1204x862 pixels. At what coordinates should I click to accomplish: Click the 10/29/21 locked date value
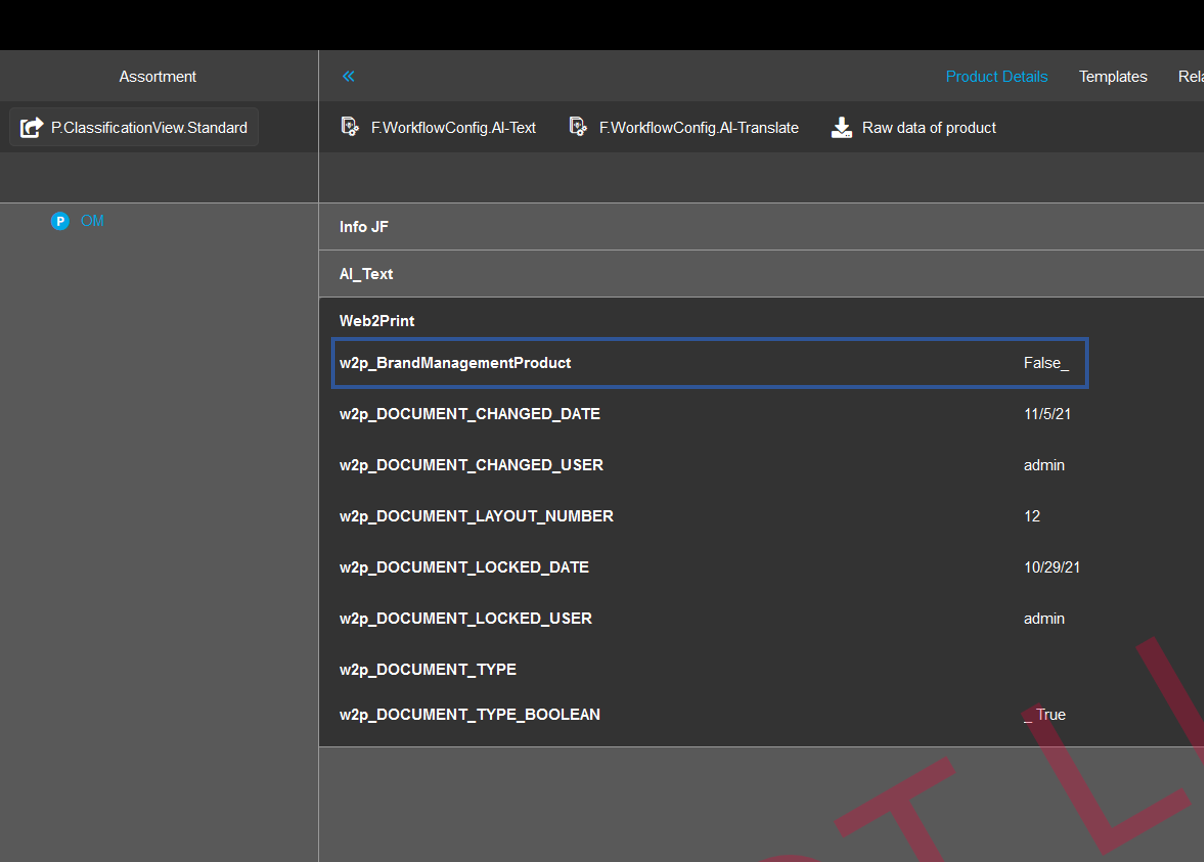point(1052,567)
